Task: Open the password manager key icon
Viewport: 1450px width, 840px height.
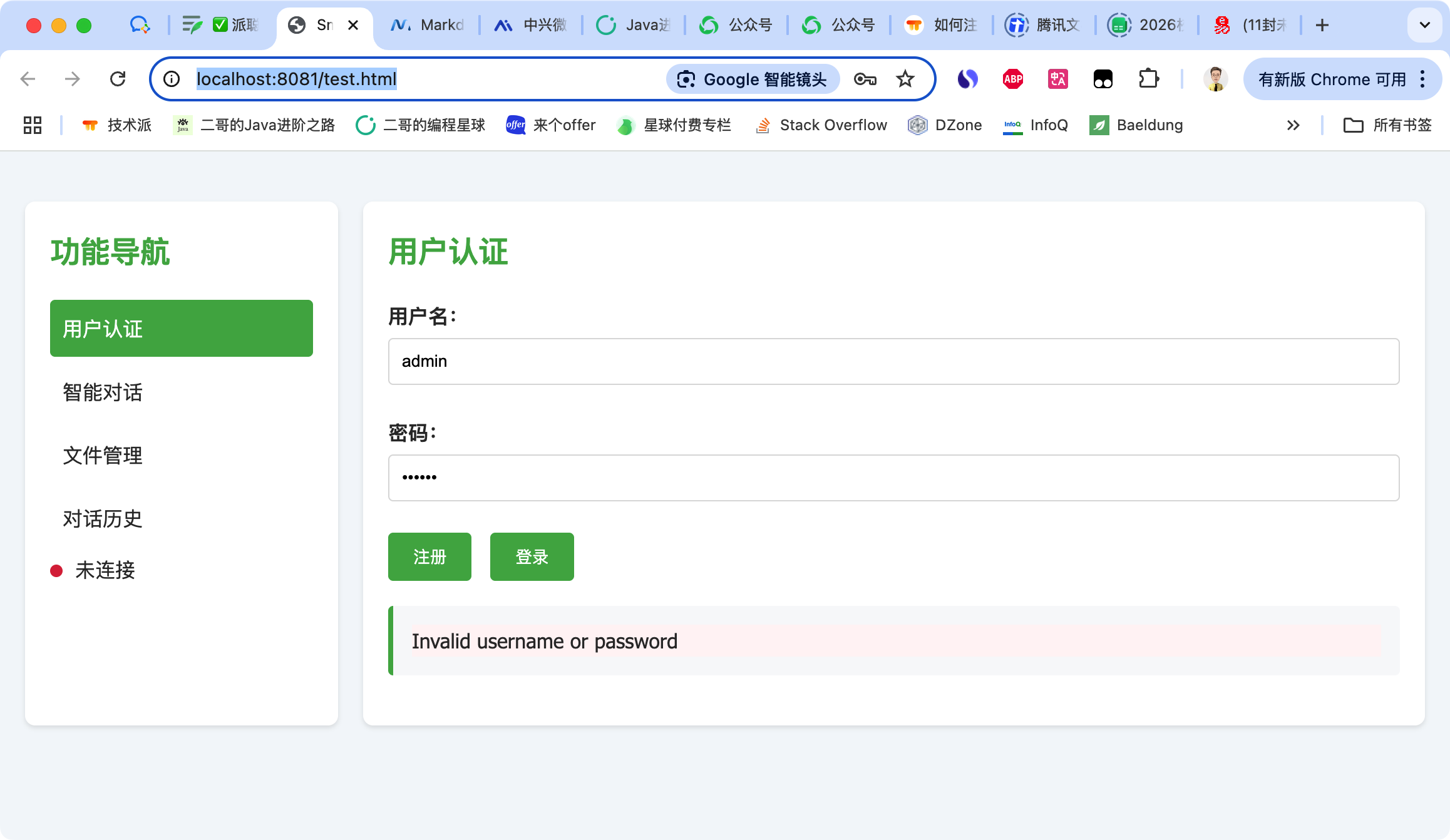Action: point(865,79)
